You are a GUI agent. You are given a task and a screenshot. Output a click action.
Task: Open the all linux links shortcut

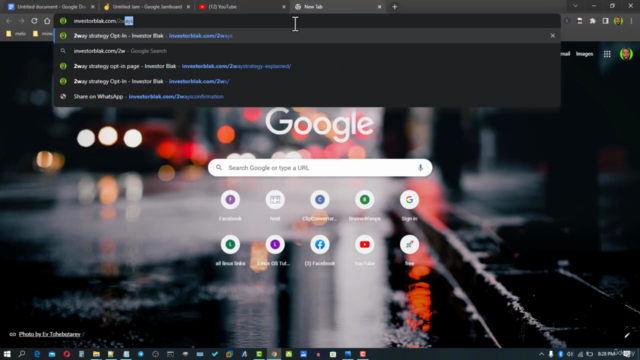point(230,251)
